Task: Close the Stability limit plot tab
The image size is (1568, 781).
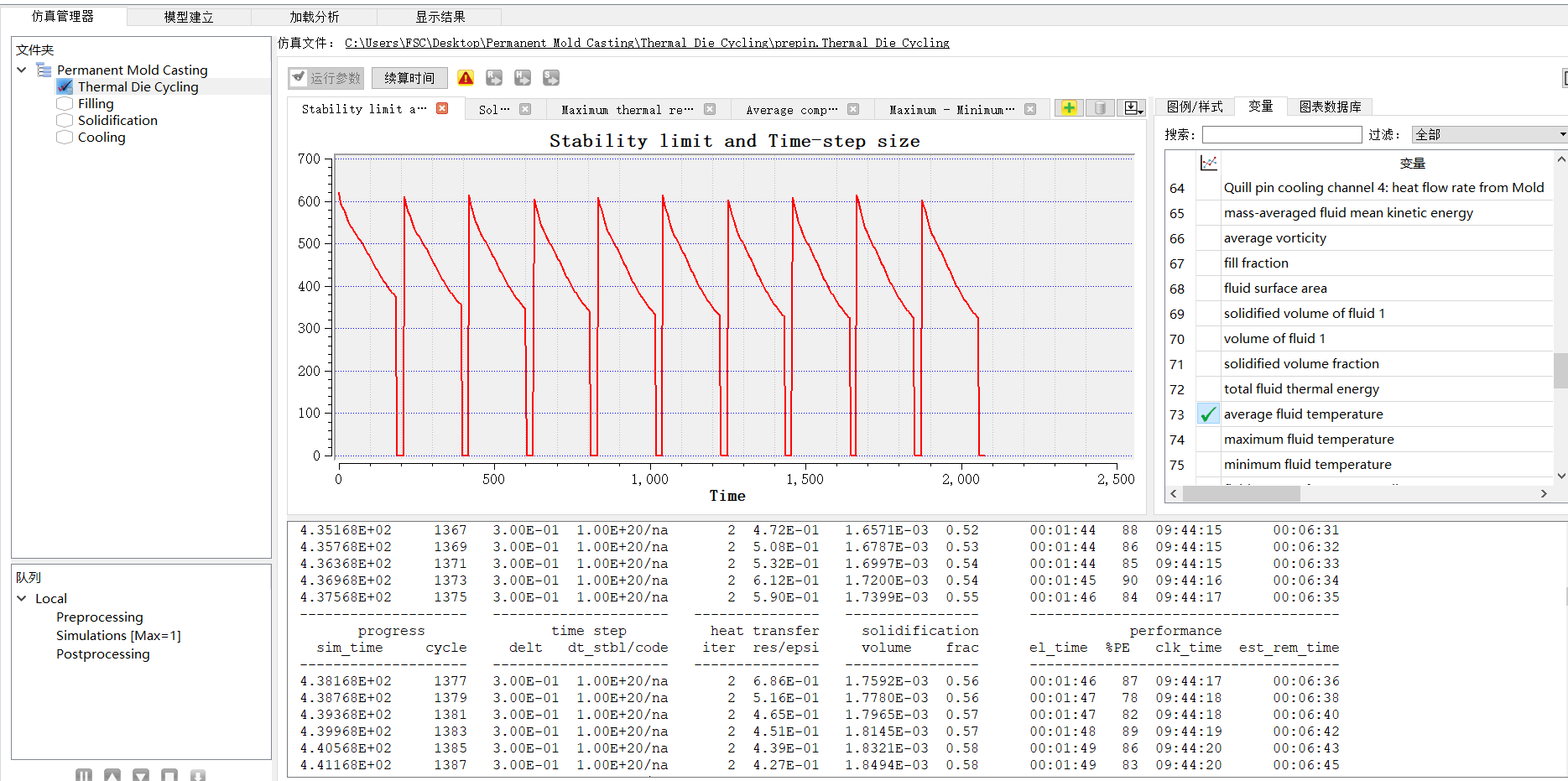Action: tap(442, 108)
